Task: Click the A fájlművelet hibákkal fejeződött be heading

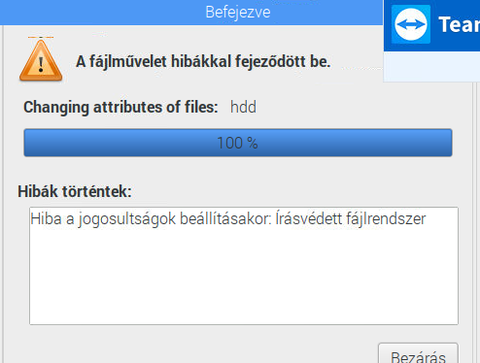Action: point(203,62)
